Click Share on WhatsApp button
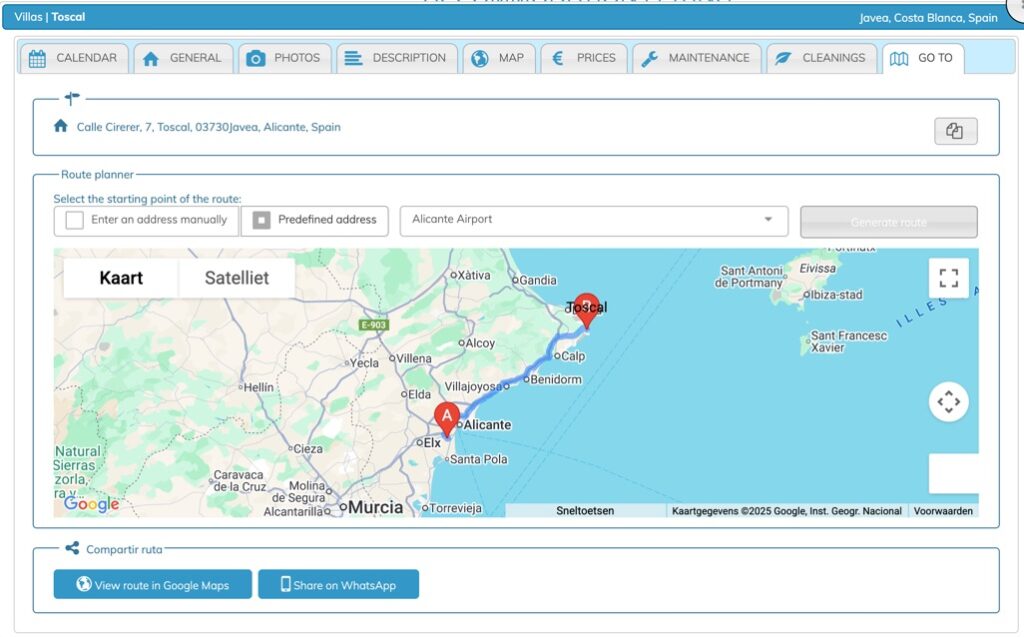This screenshot has width=1024, height=637. coord(338,585)
